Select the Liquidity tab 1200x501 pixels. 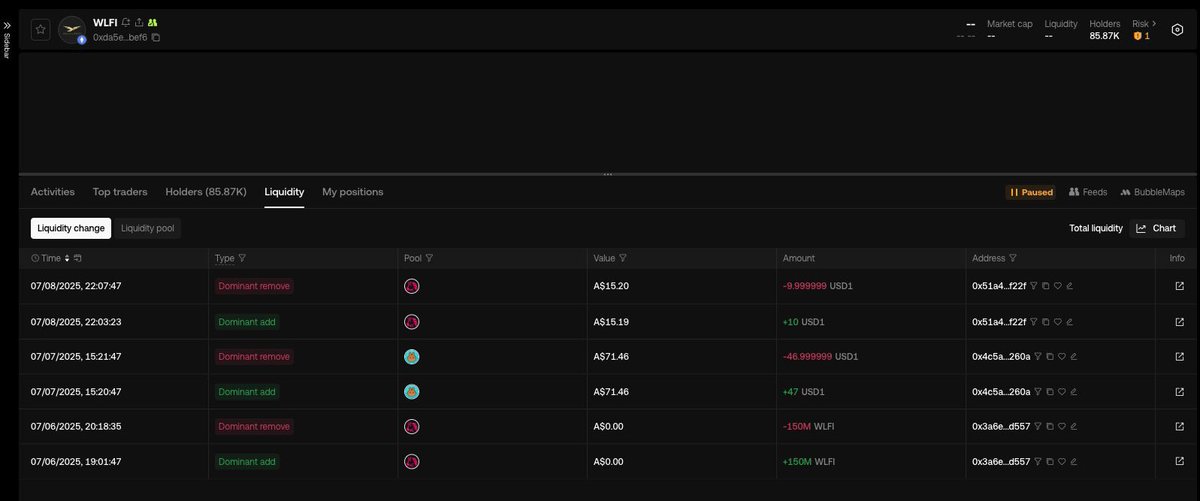[284, 192]
